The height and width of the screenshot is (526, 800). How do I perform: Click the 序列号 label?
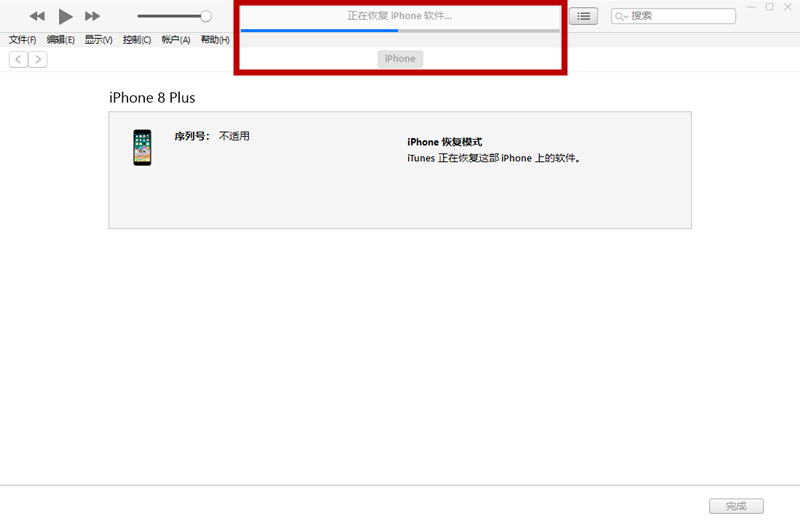[192, 136]
